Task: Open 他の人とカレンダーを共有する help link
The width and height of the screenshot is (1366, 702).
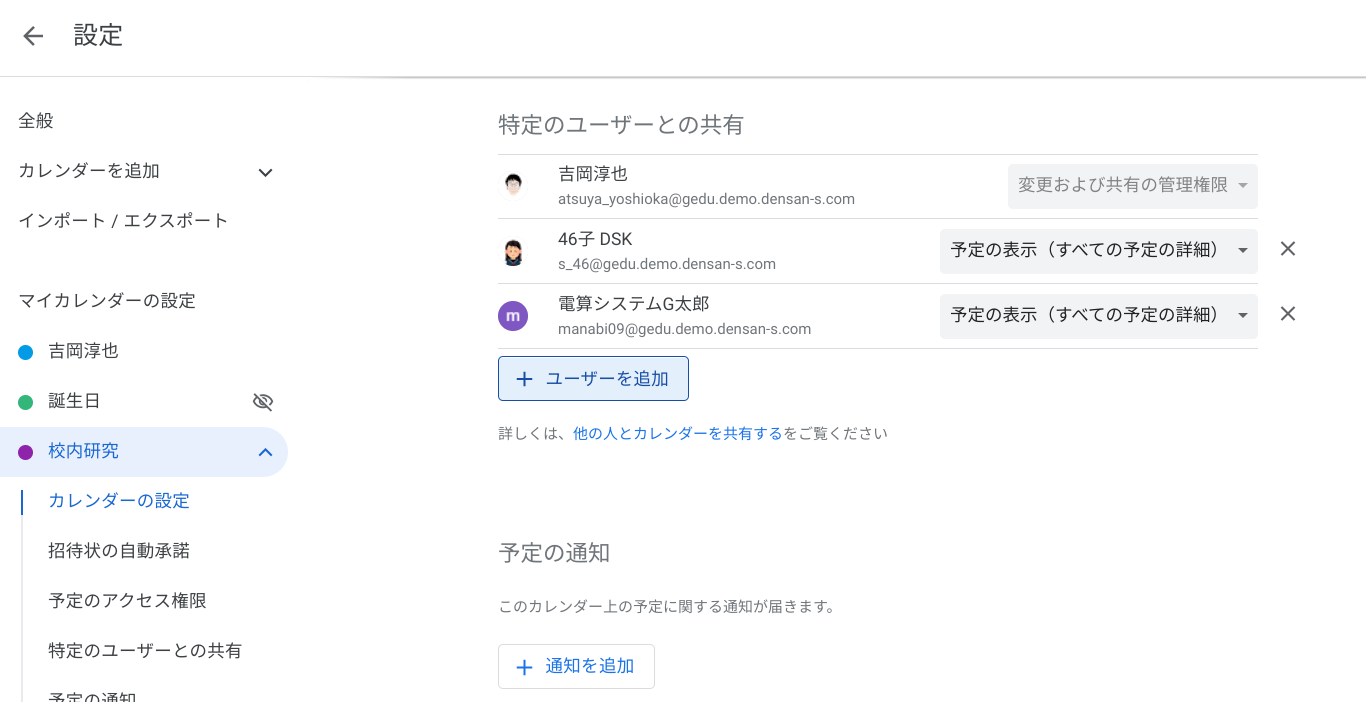Action: tap(678, 434)
